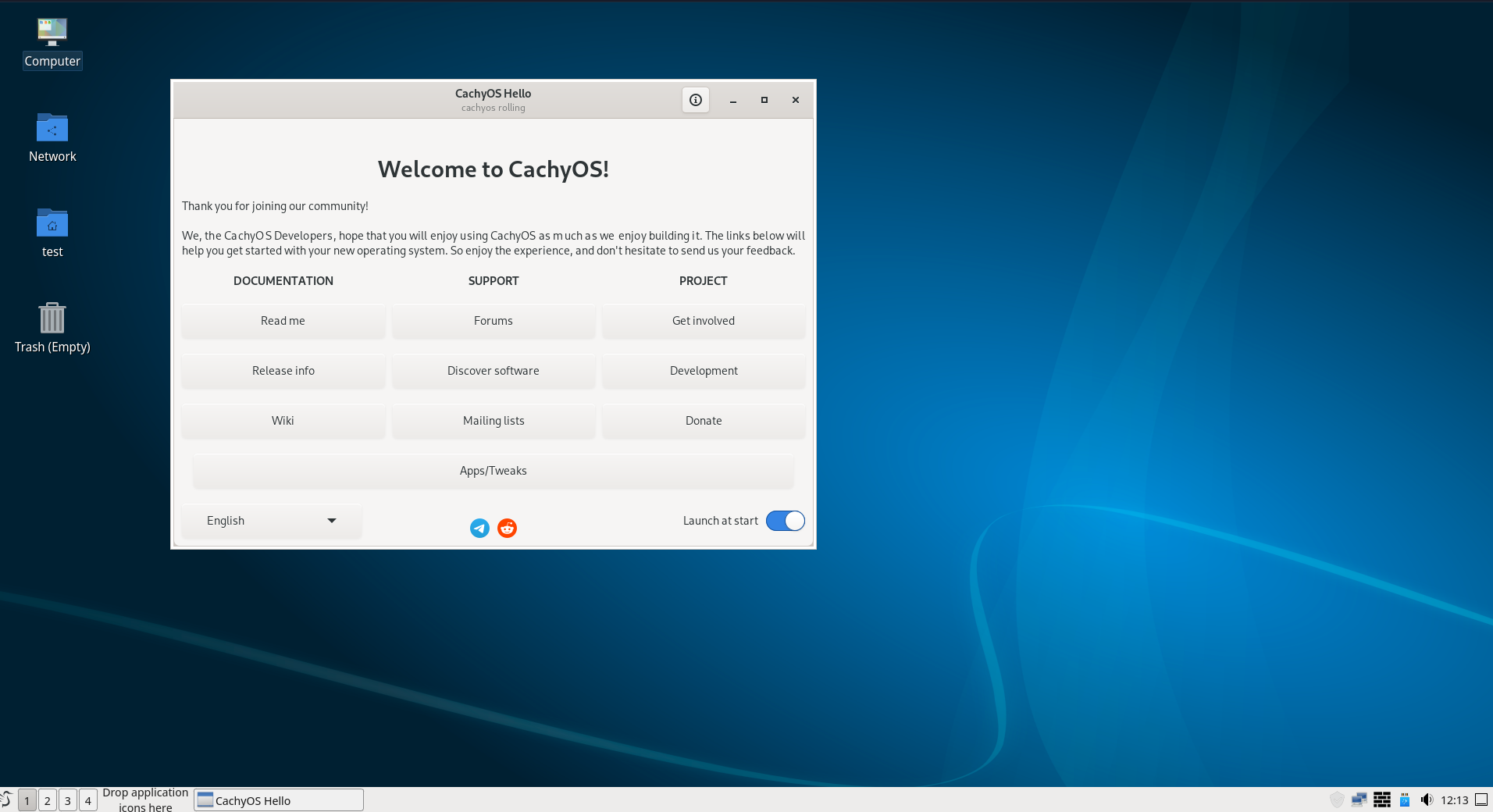
Task: Click the Discover software button
Action: point(493,371)
